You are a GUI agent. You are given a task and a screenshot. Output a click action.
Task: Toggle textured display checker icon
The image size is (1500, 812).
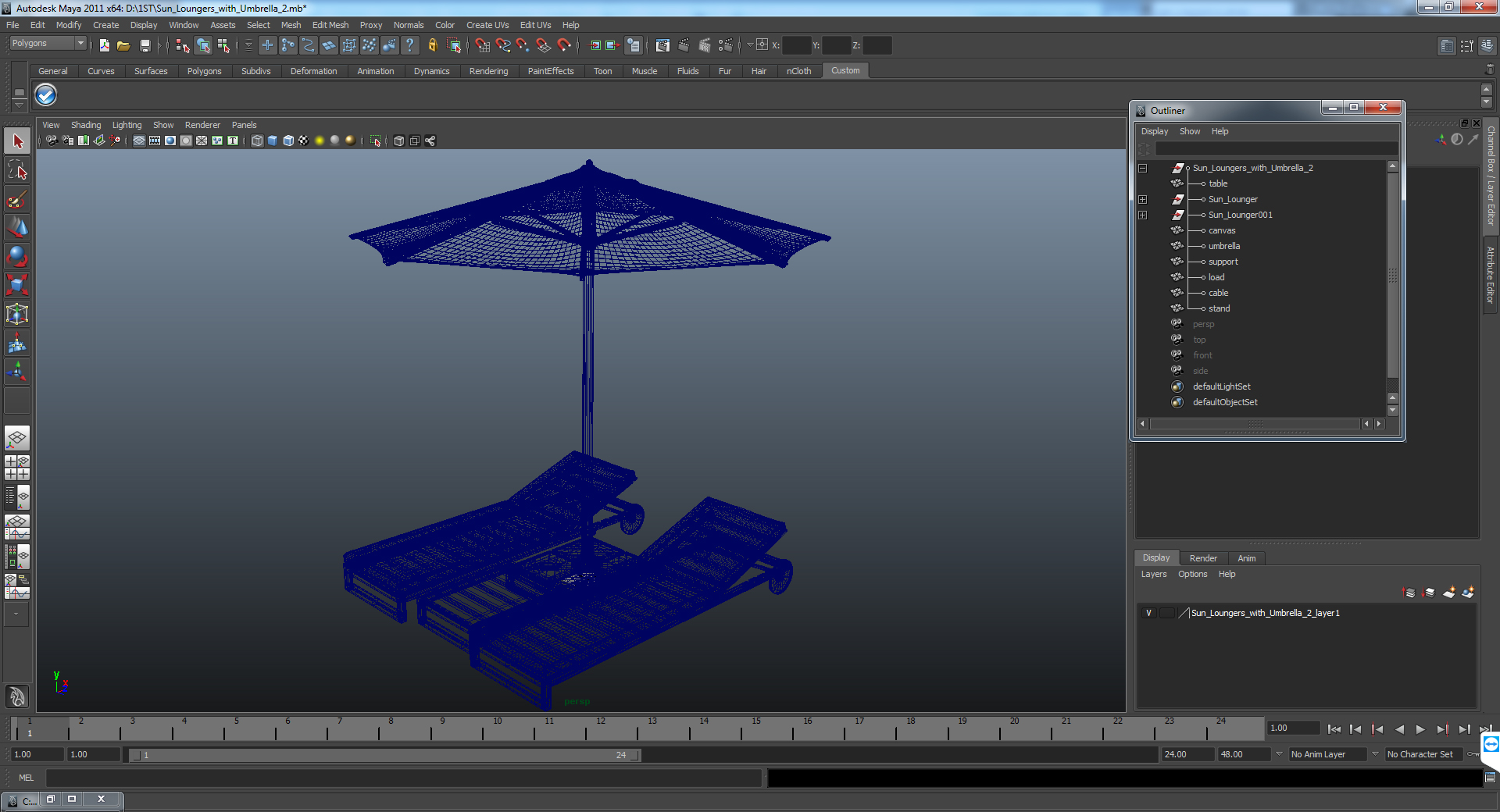304,141
